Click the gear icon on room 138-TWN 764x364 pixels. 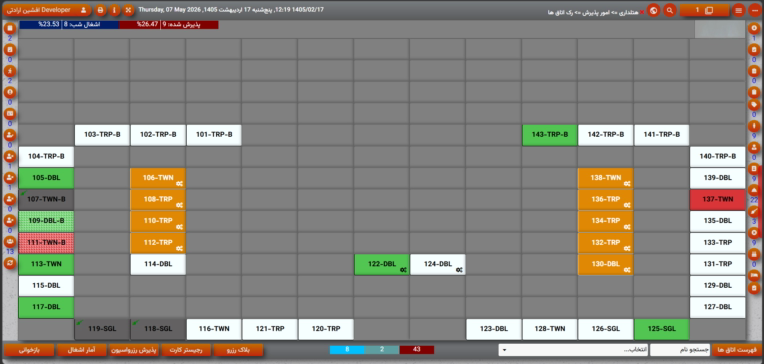(628, 184)
